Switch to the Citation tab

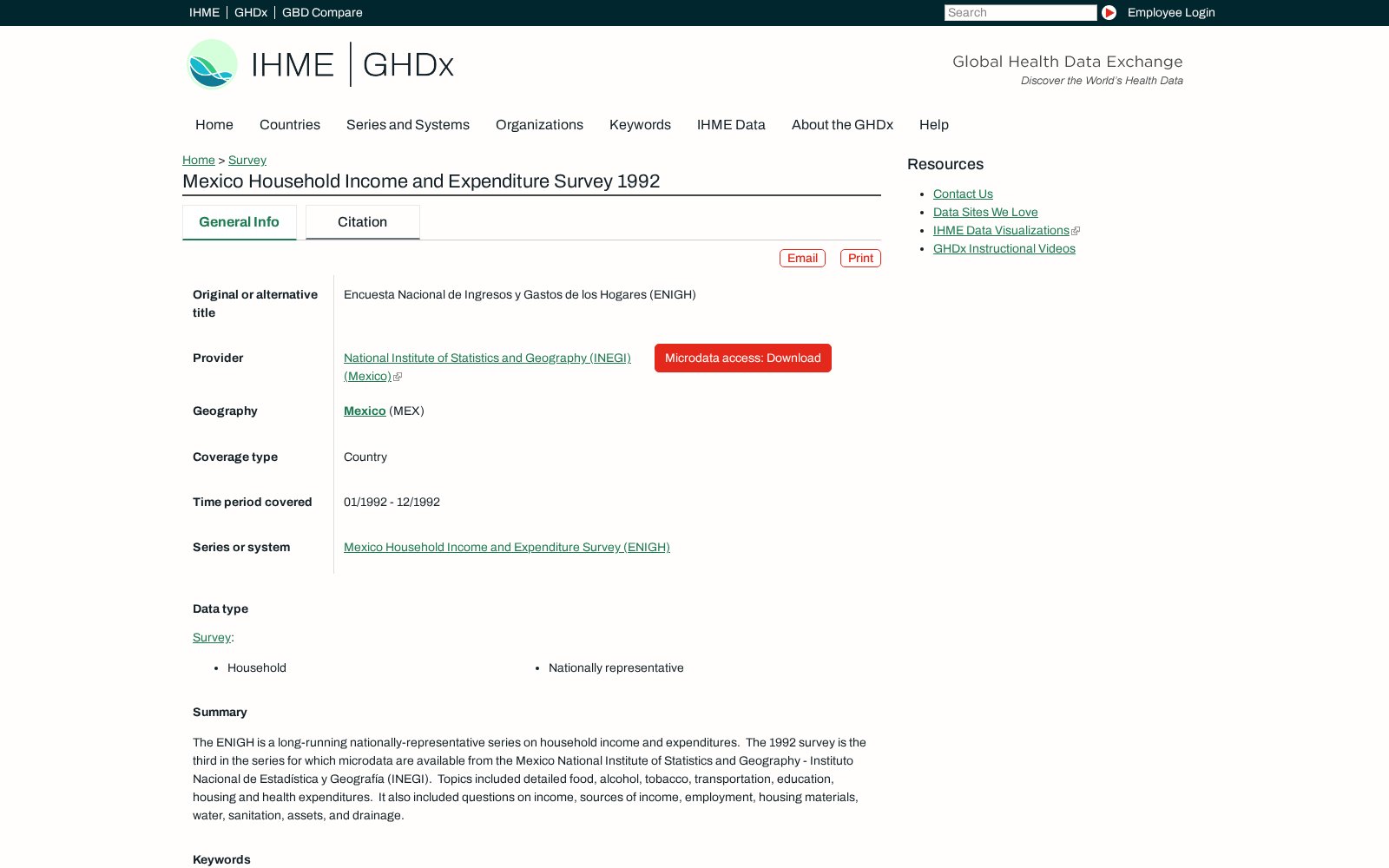pyautogui.click(x=363, y=222)
